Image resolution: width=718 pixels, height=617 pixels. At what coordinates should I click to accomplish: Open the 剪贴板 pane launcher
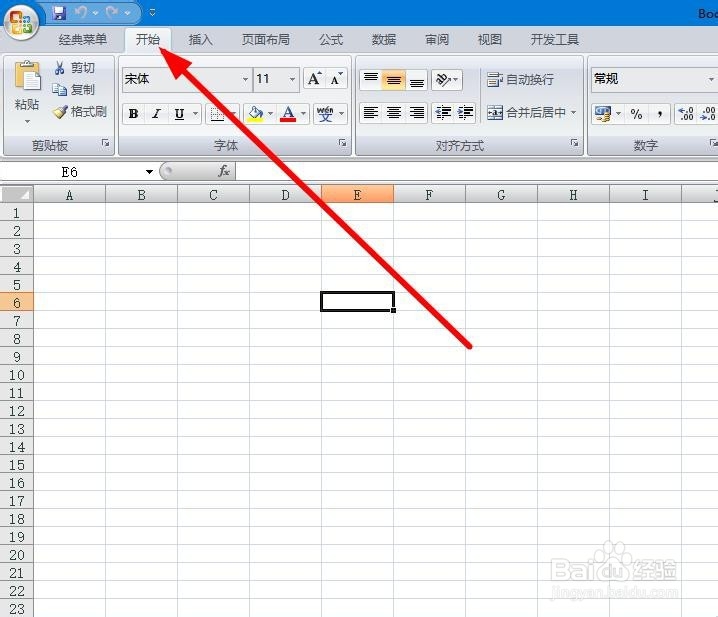tap(105, 143)
